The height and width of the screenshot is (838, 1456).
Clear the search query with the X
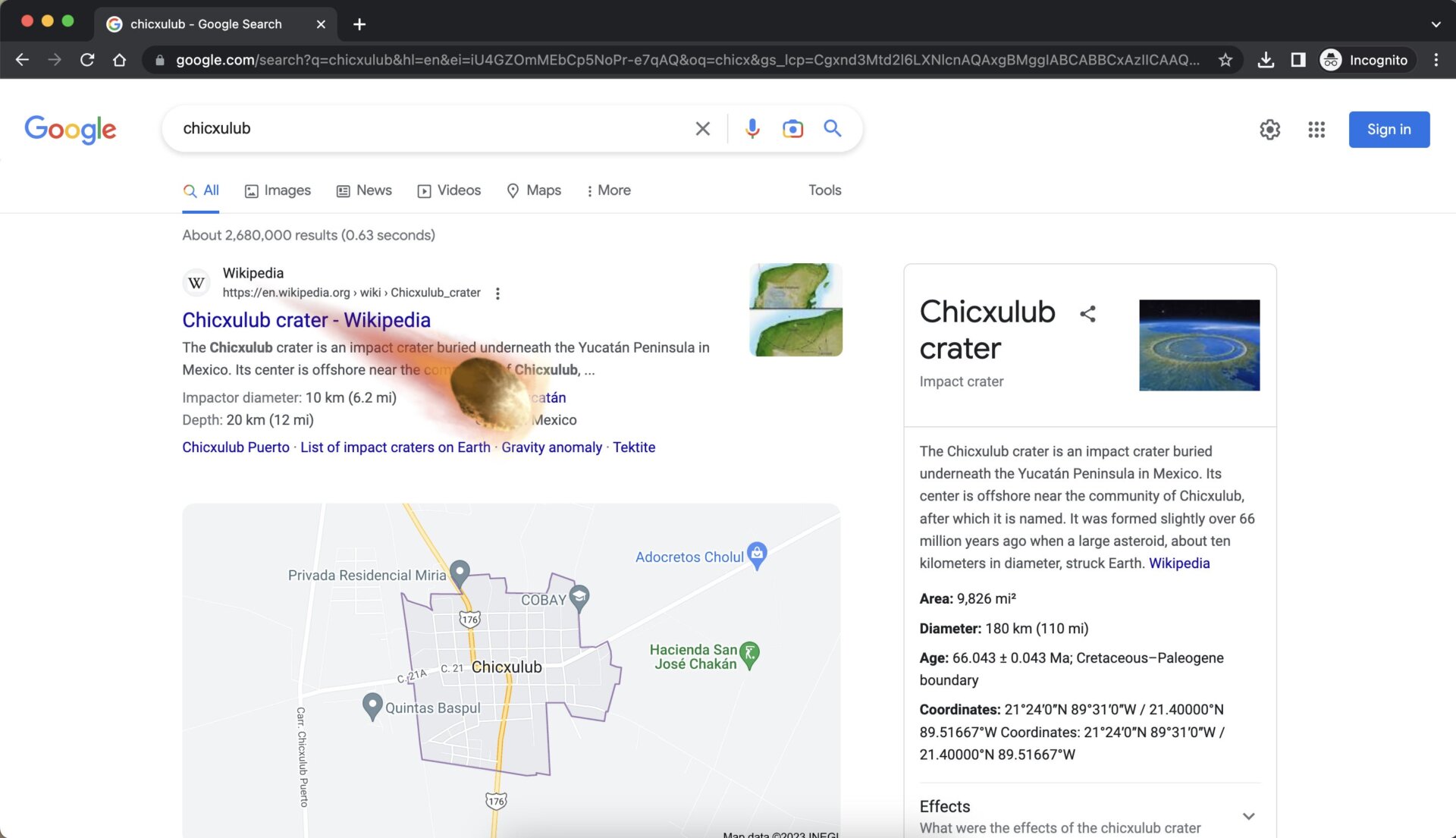tap(702, 129)
